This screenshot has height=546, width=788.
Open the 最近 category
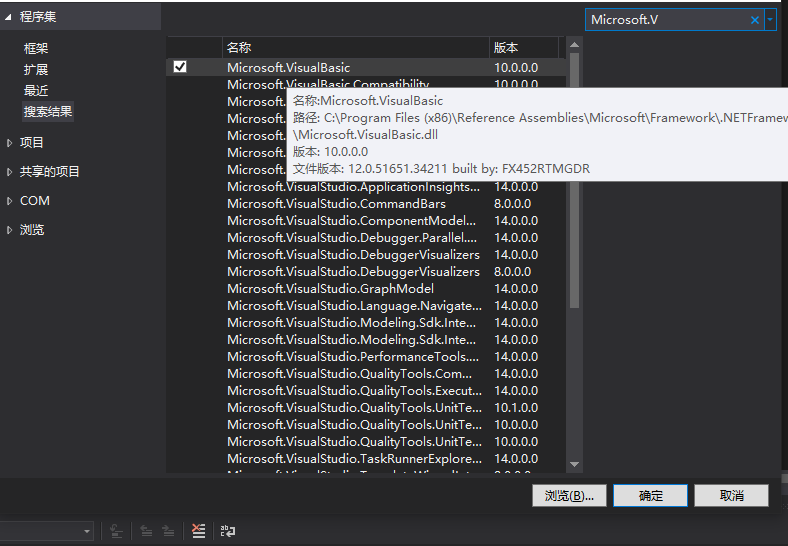pos(36,90)
